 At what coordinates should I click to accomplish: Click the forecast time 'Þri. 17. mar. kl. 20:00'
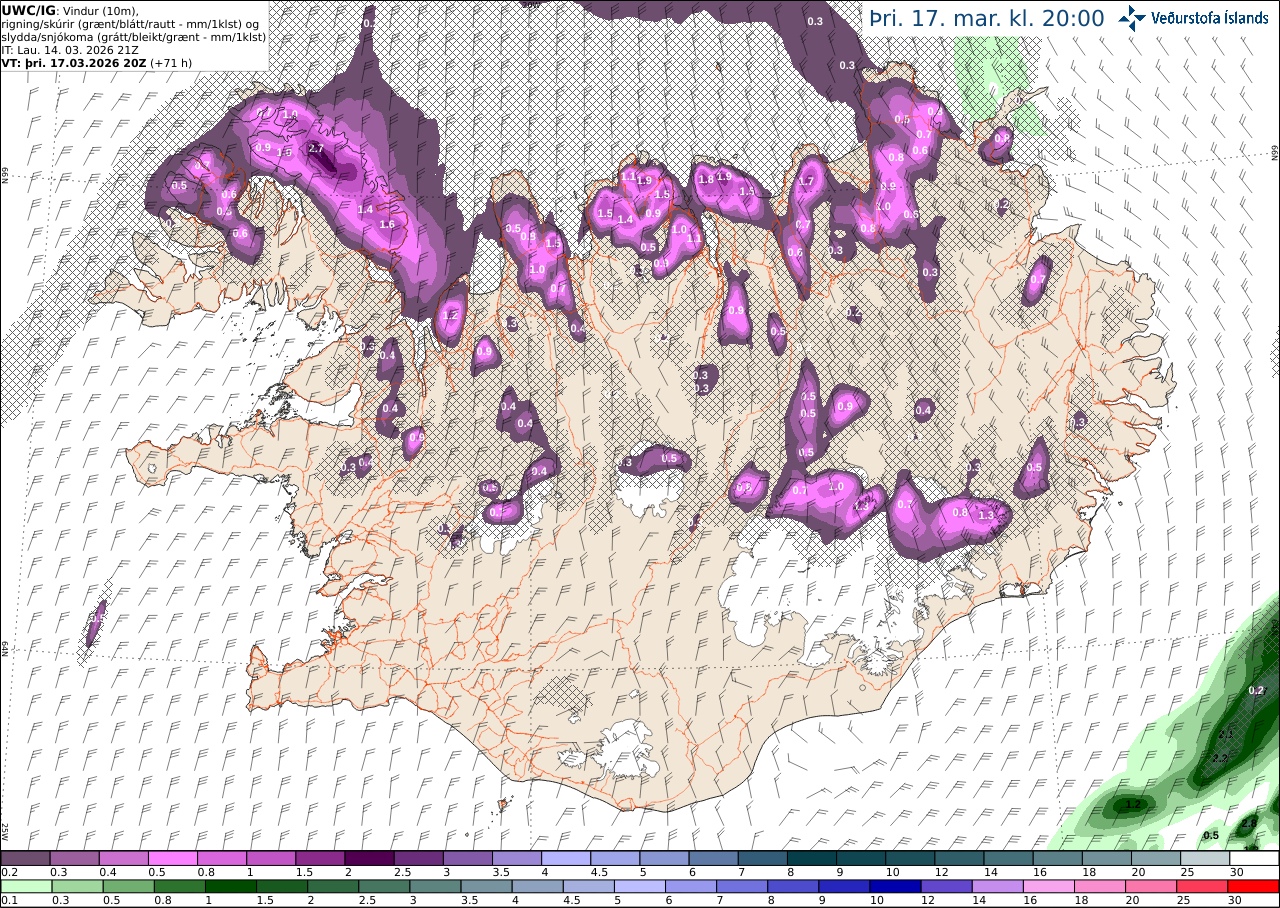[986, 18]
